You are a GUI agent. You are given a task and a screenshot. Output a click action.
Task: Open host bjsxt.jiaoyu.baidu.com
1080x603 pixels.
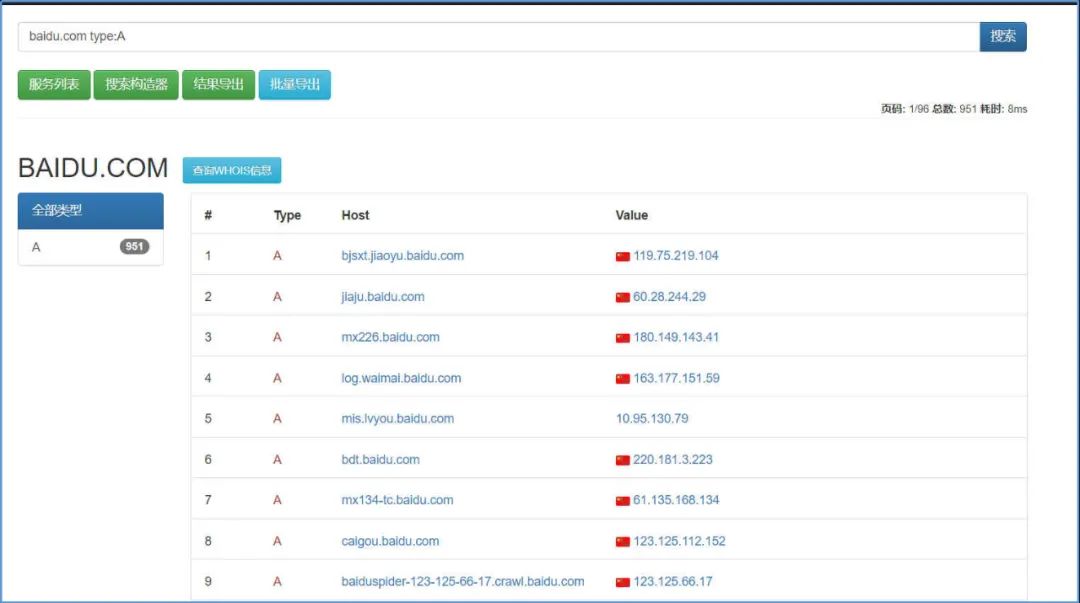click(402, 256)
